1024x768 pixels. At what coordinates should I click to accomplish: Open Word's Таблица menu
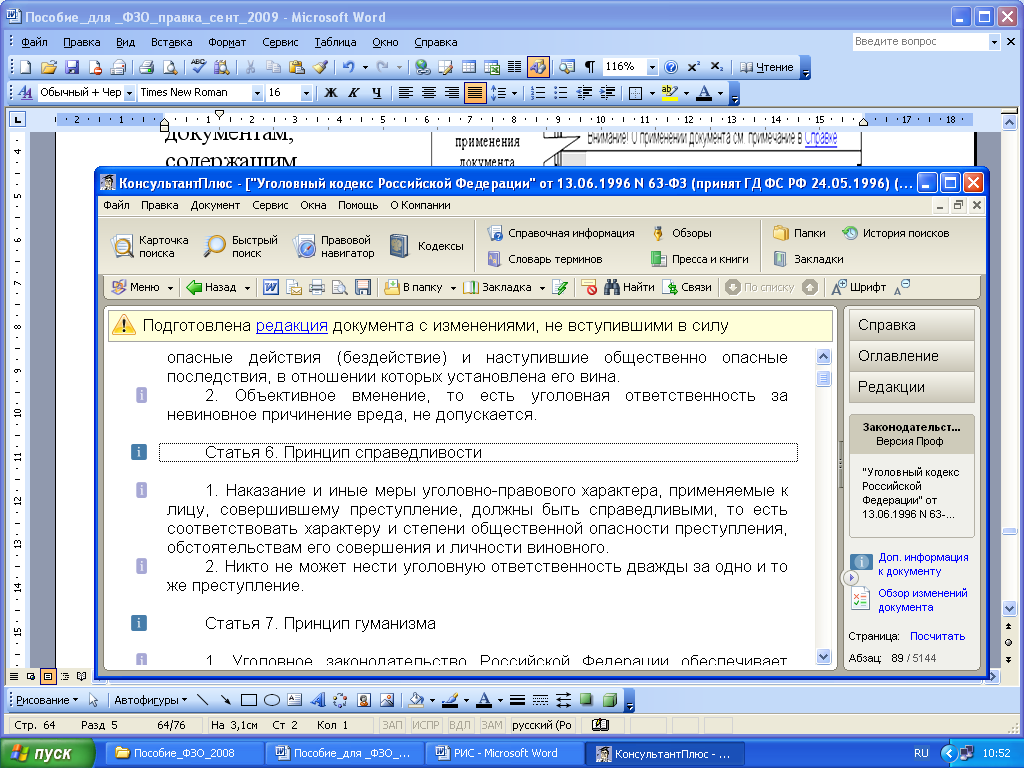pos(335,42)
